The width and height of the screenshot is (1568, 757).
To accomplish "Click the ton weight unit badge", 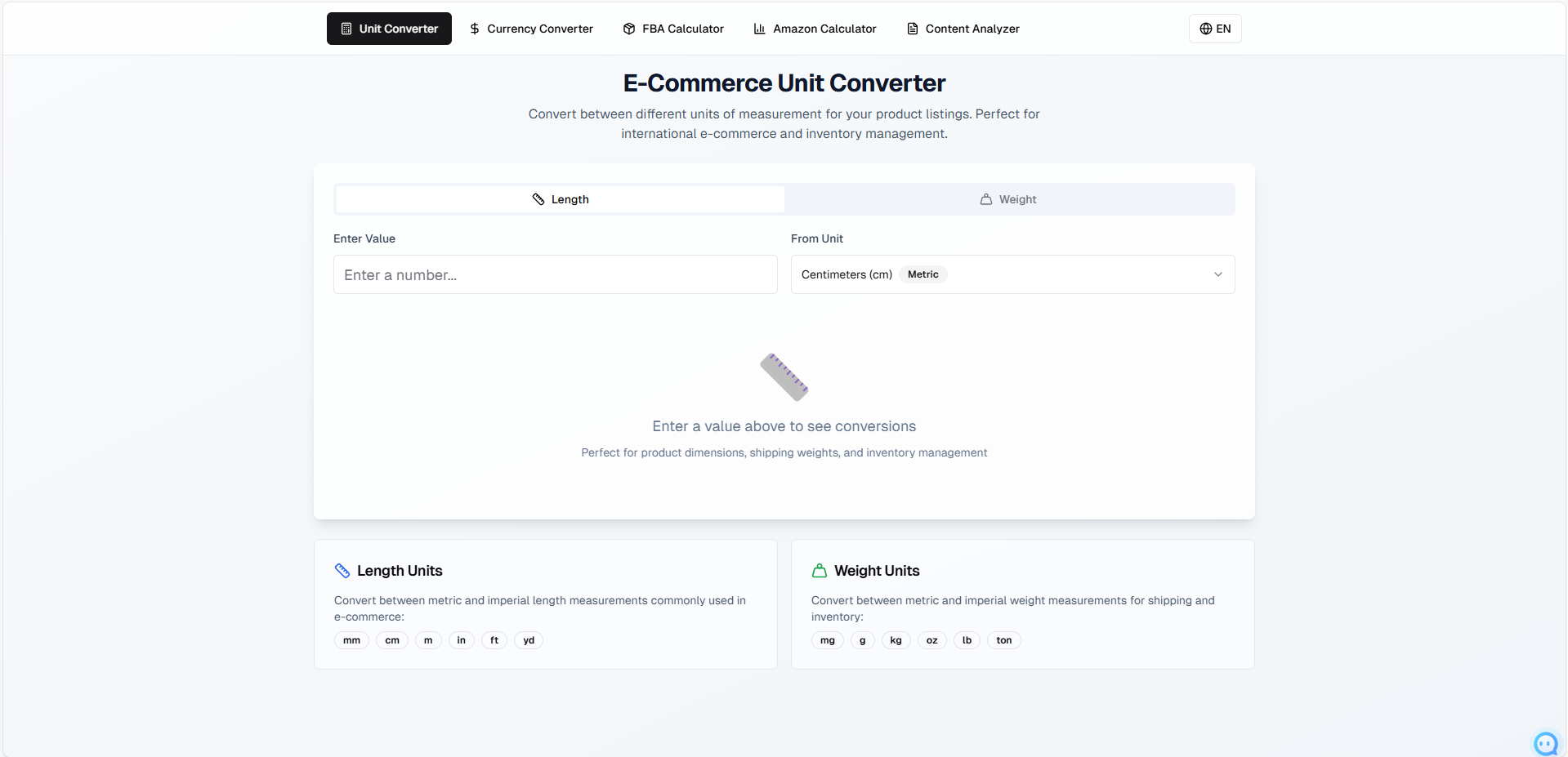I will pyautogui.click(x=1003, y=640).
